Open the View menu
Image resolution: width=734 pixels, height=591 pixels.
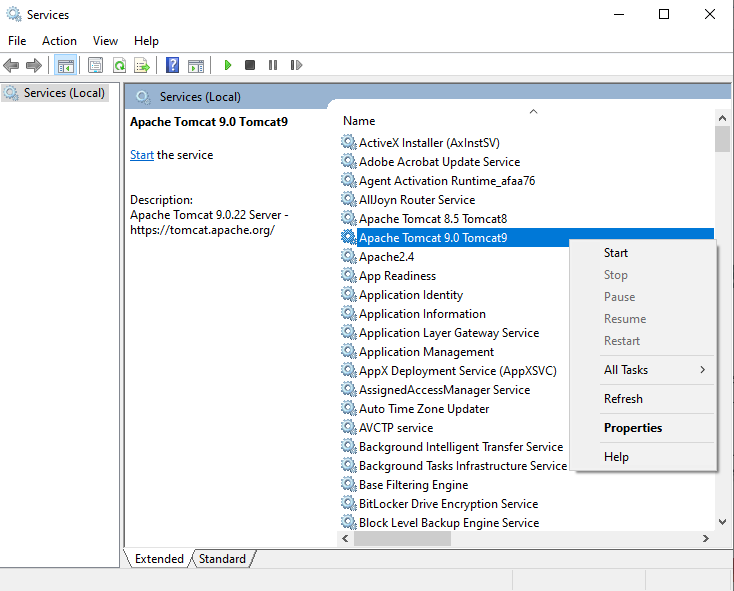(105, 41)
